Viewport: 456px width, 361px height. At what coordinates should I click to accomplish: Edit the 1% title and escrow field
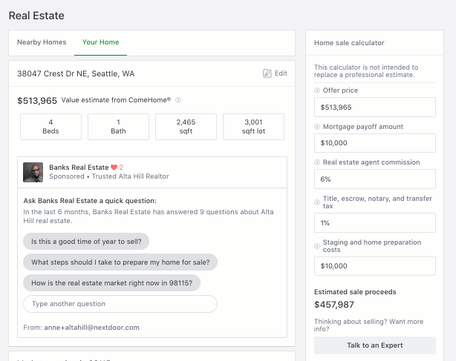(x=375, y=223)
